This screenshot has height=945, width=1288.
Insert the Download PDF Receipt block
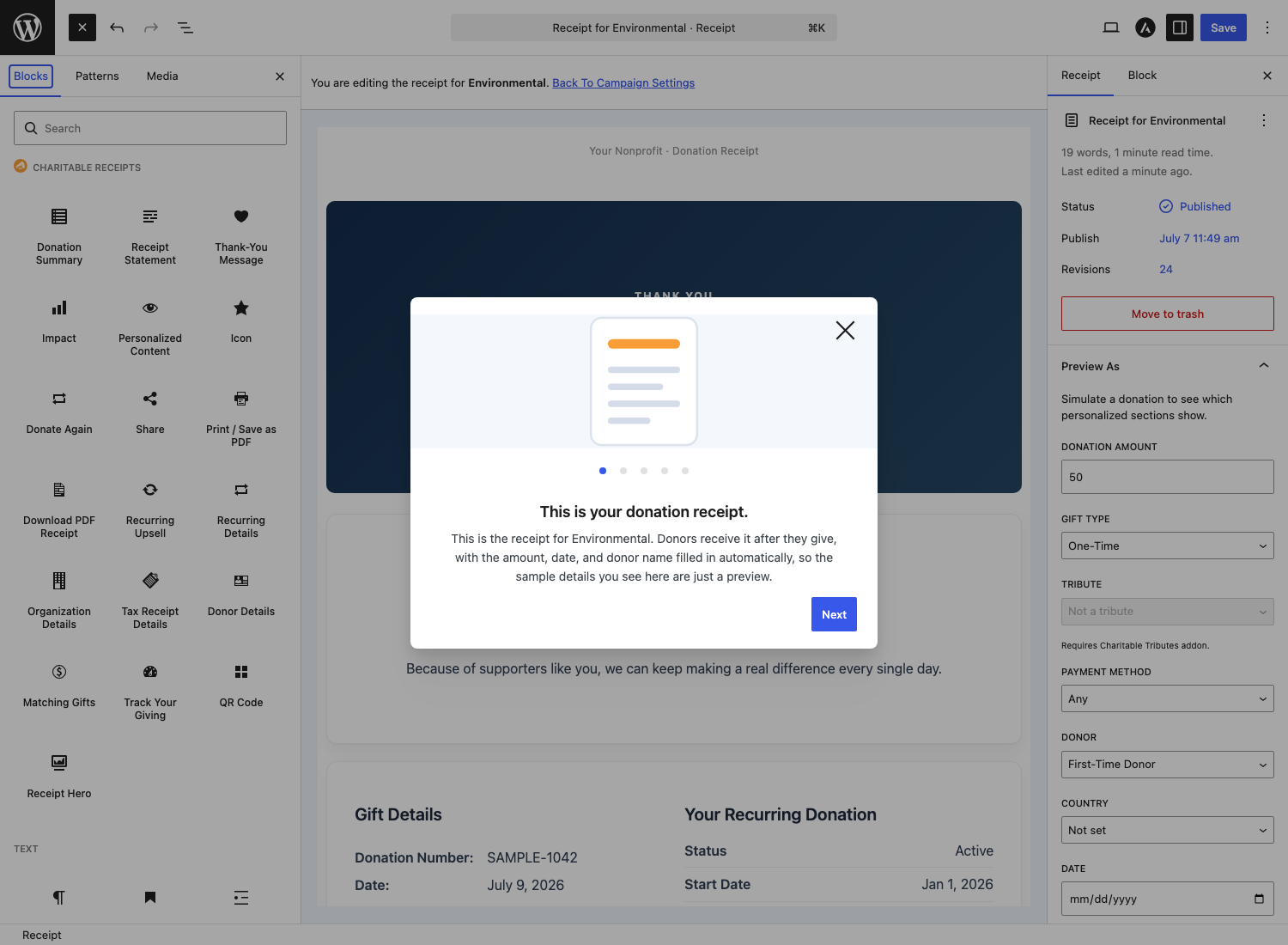coord(59,509)
